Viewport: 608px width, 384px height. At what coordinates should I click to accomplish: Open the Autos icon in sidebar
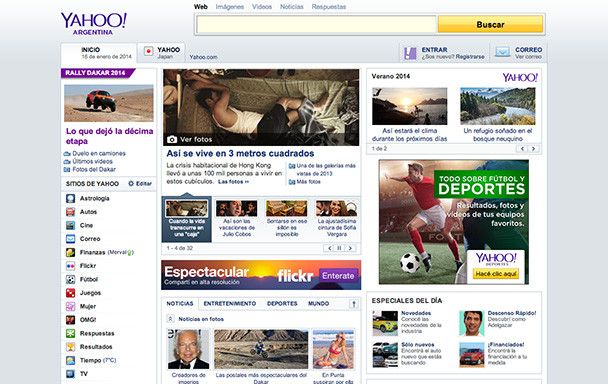click(70, 212)
